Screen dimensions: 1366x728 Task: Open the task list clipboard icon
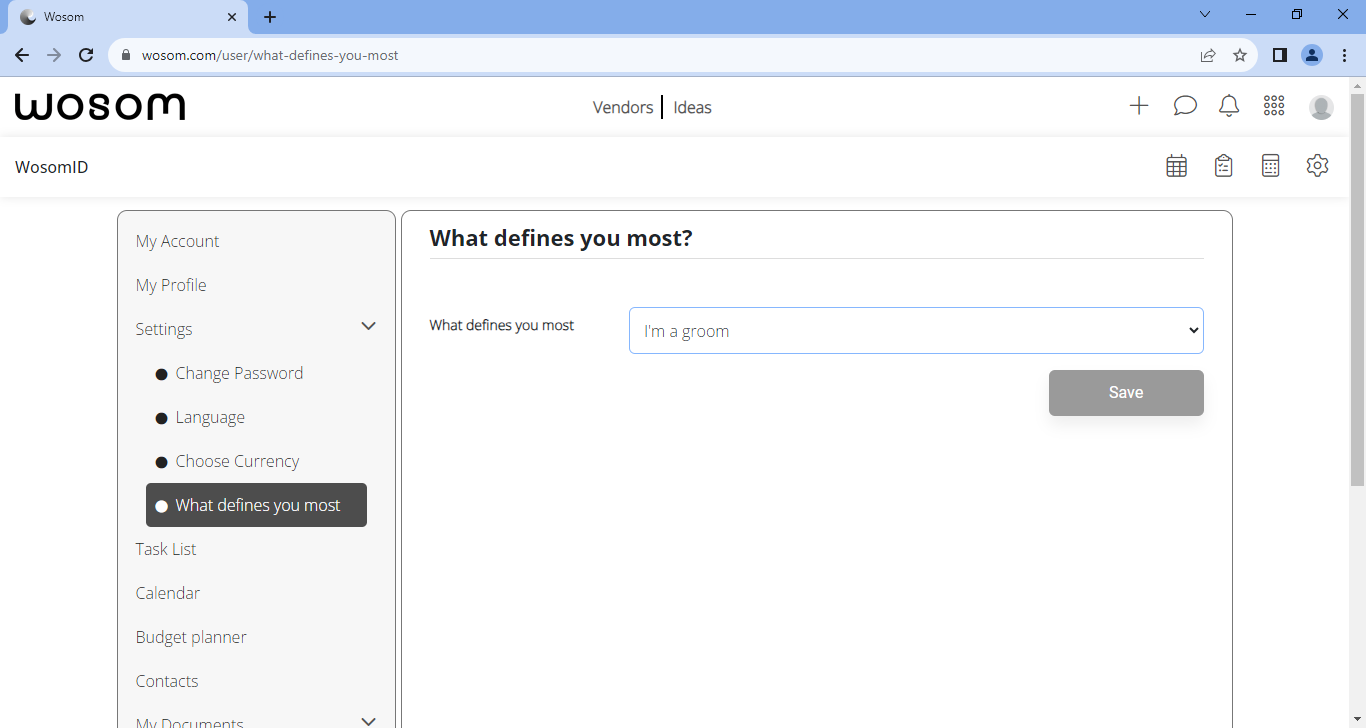[1223, 165]
